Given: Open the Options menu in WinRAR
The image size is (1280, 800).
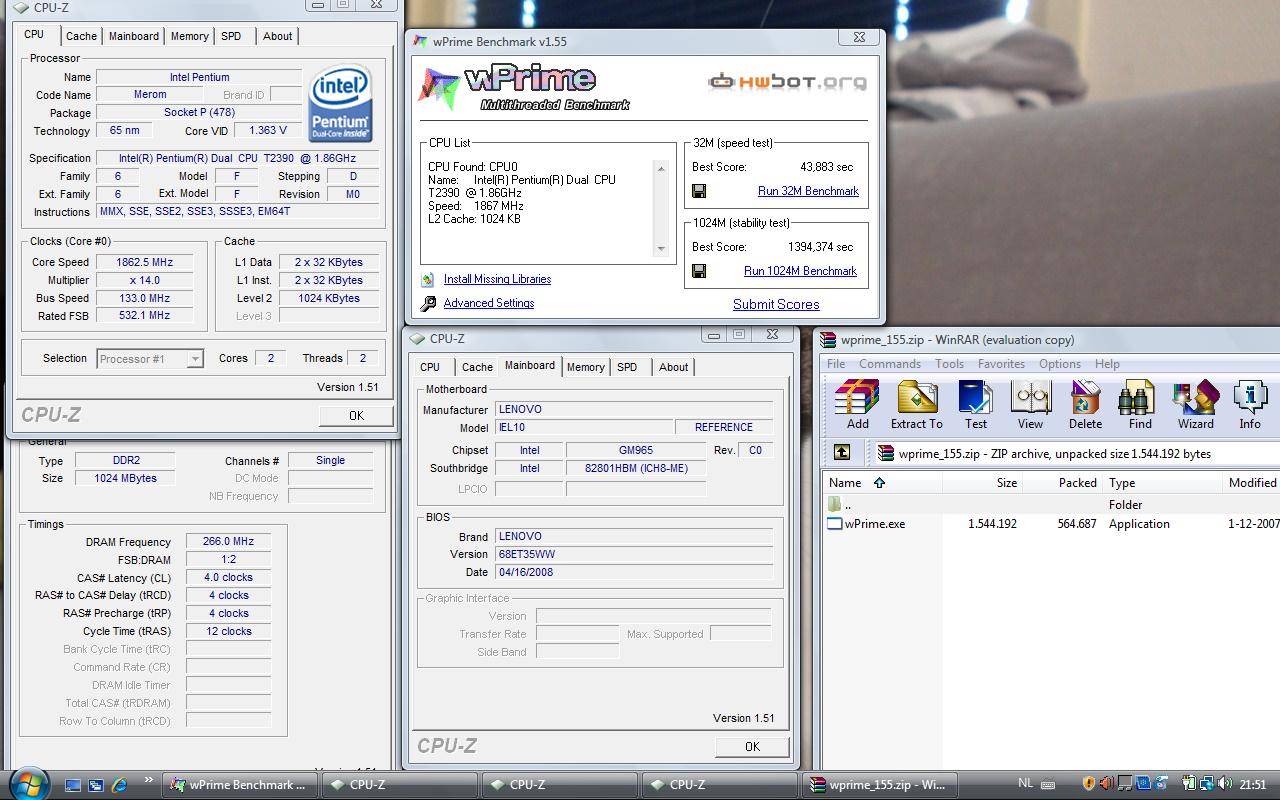Looking at the screenshot, I should (x=1059, y=364).
